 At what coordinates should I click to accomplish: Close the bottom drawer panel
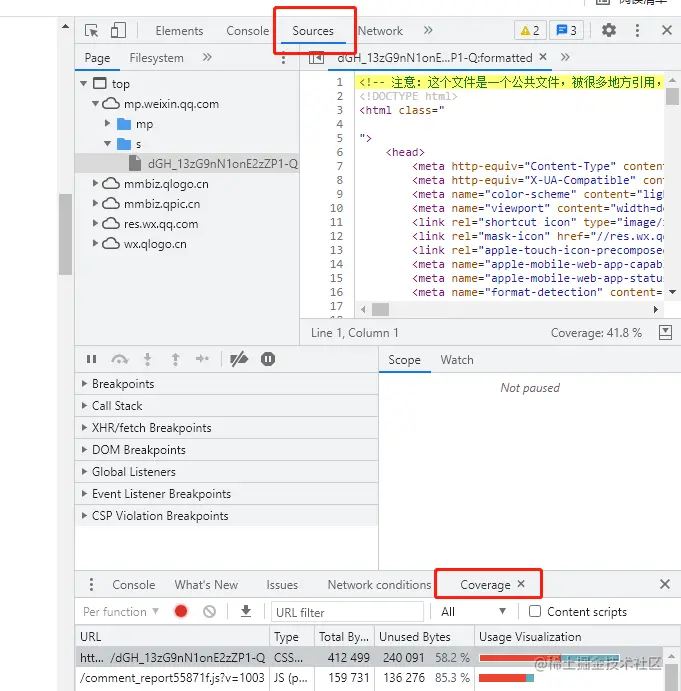[x=665, y=584]
